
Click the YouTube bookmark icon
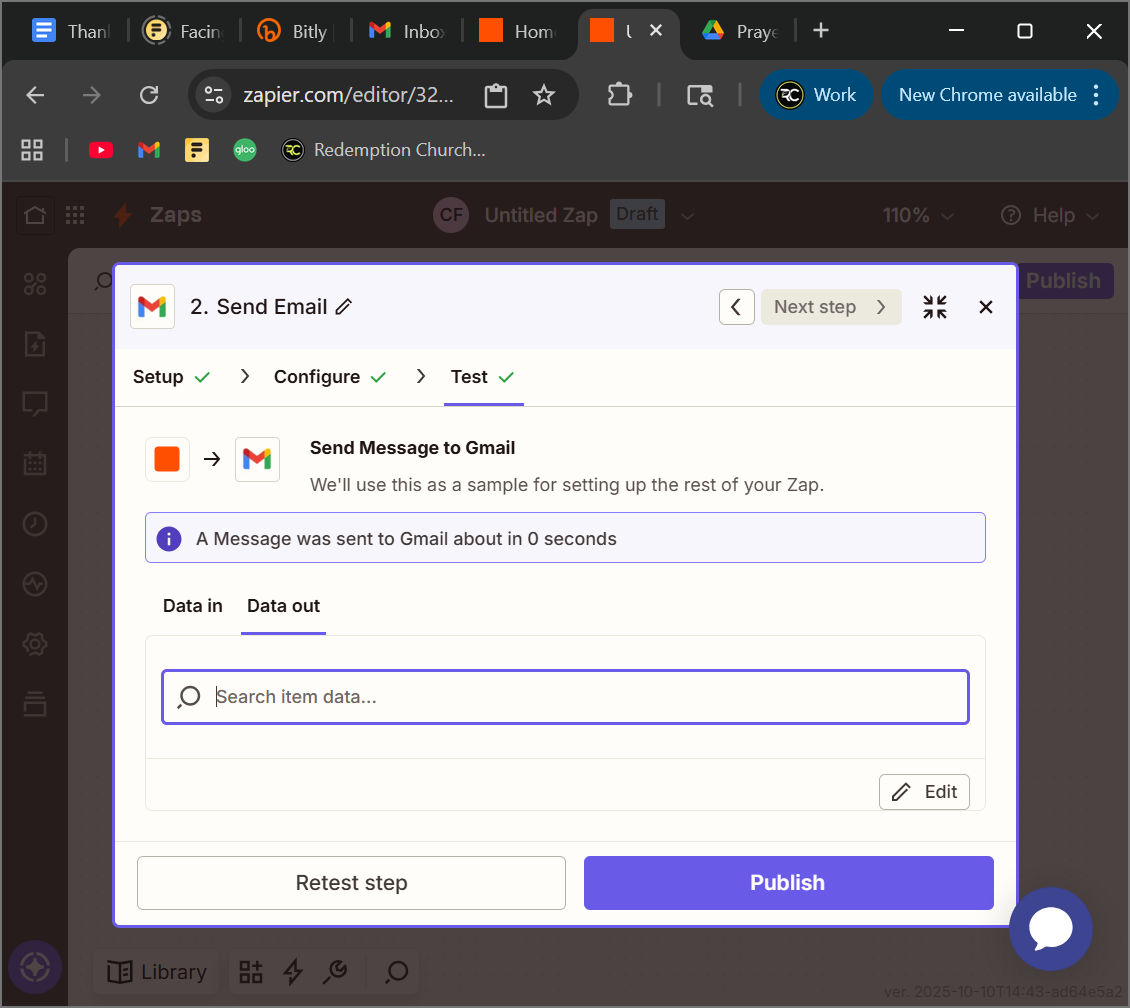(101, 150)
